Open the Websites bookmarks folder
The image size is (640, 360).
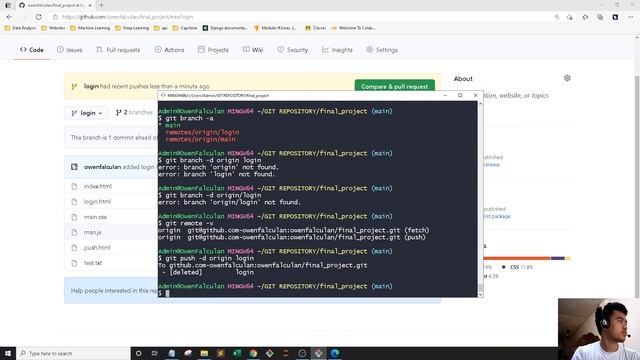coord(53,28)
